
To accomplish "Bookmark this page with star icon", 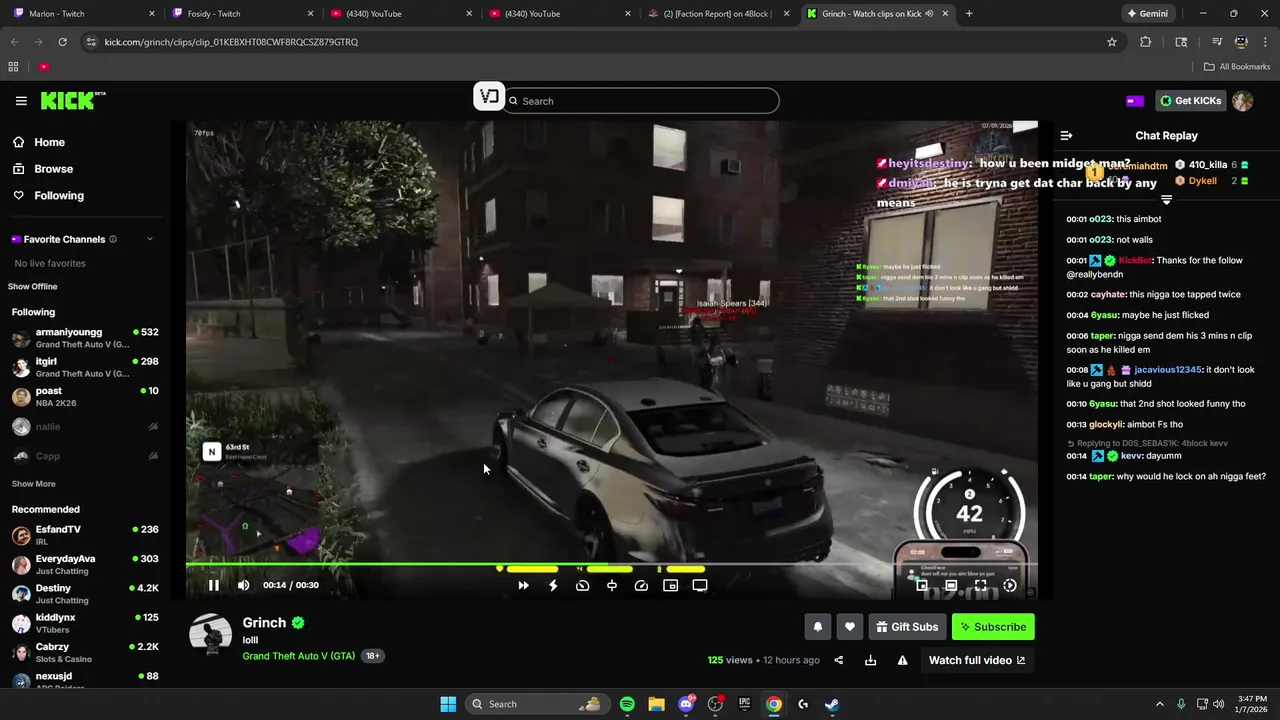I will [x=1112, y=42].
